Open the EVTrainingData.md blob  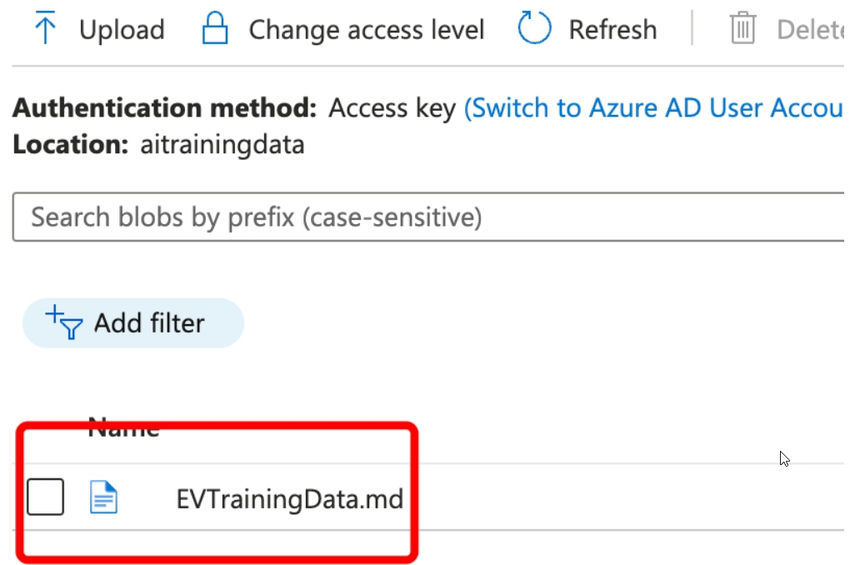point(289,498)
